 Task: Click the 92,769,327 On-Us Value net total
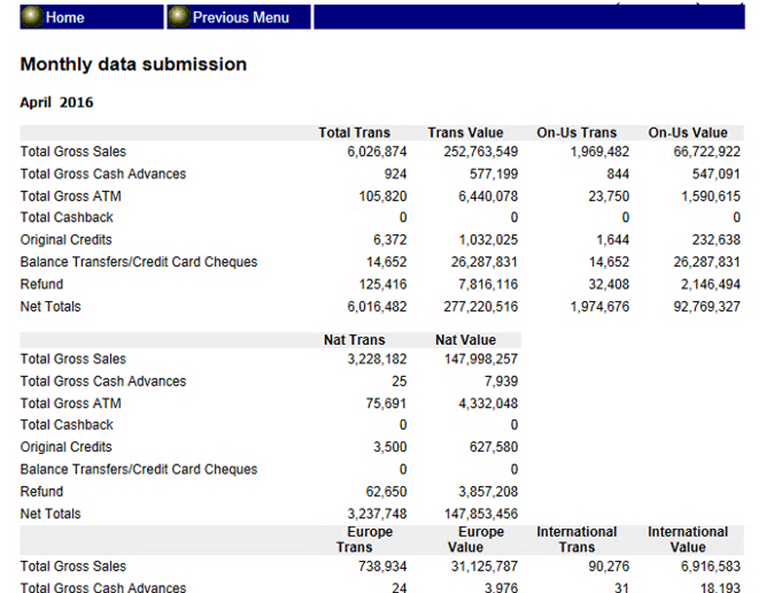tap(706, 306)
